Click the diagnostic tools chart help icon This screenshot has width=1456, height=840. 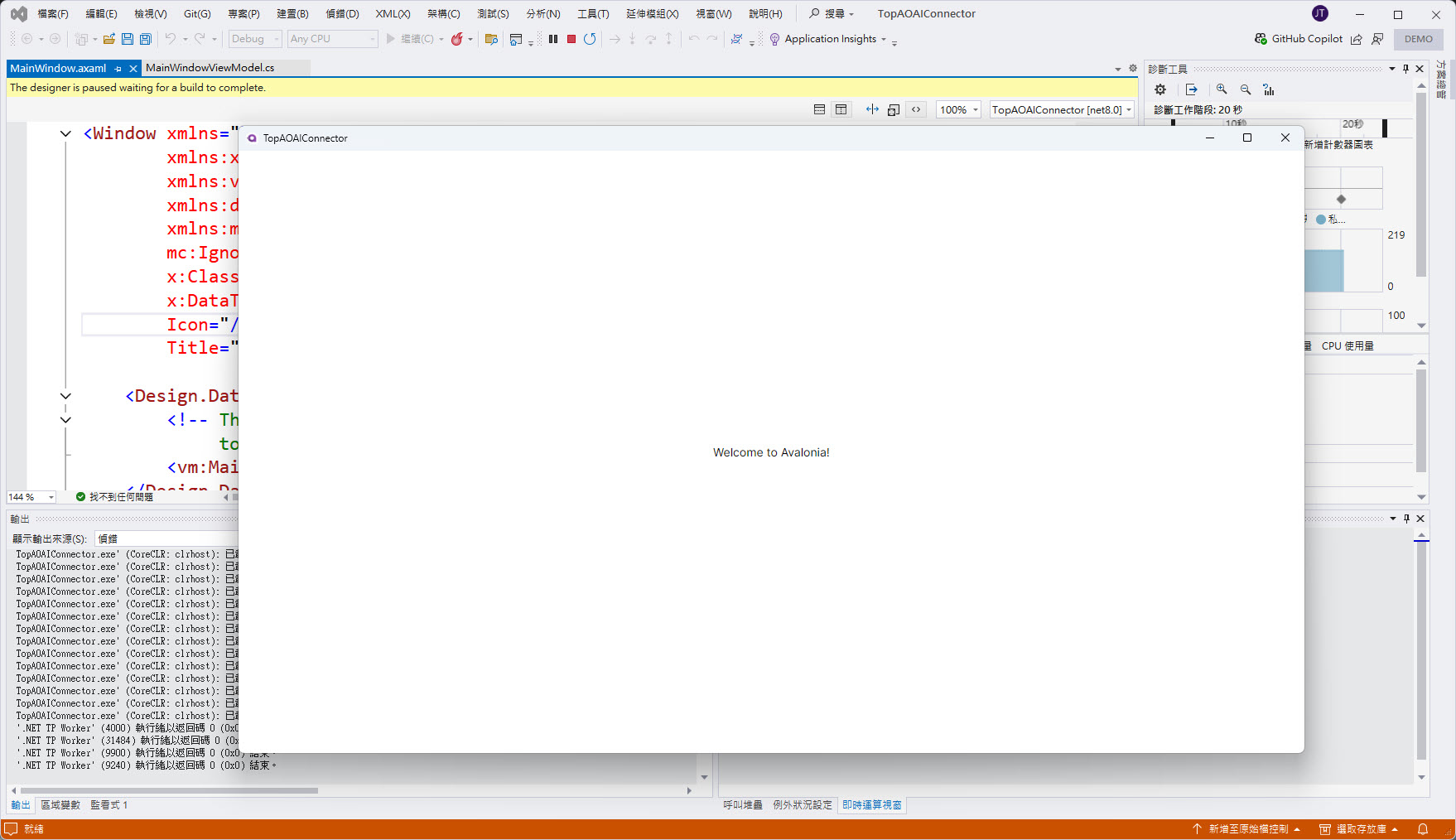(x=1269, y=89)
